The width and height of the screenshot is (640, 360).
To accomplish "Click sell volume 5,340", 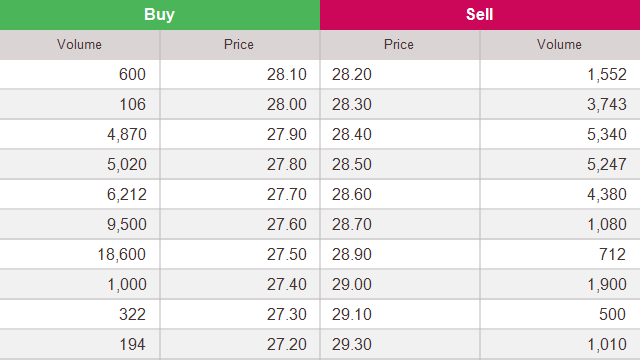I will 607,135.
